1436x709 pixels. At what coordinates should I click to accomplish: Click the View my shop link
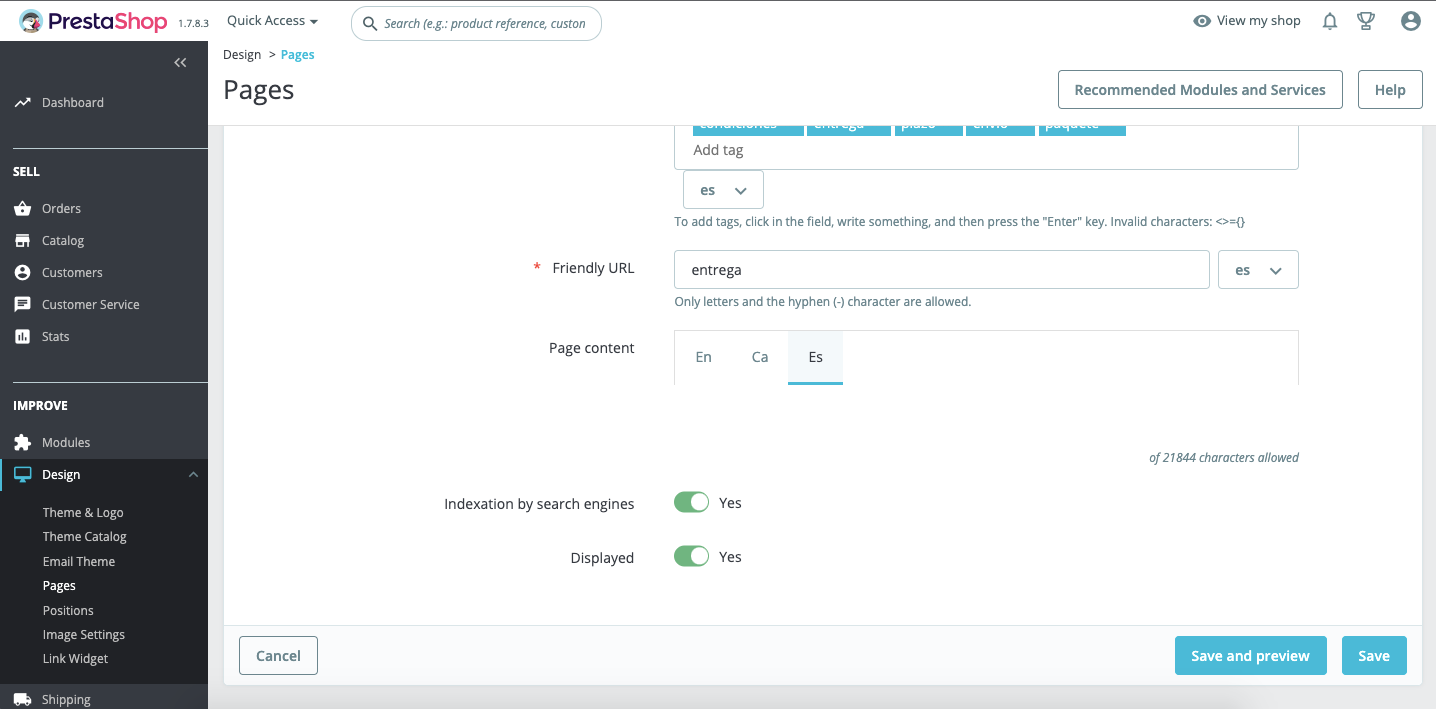[x=1258, y=21]
